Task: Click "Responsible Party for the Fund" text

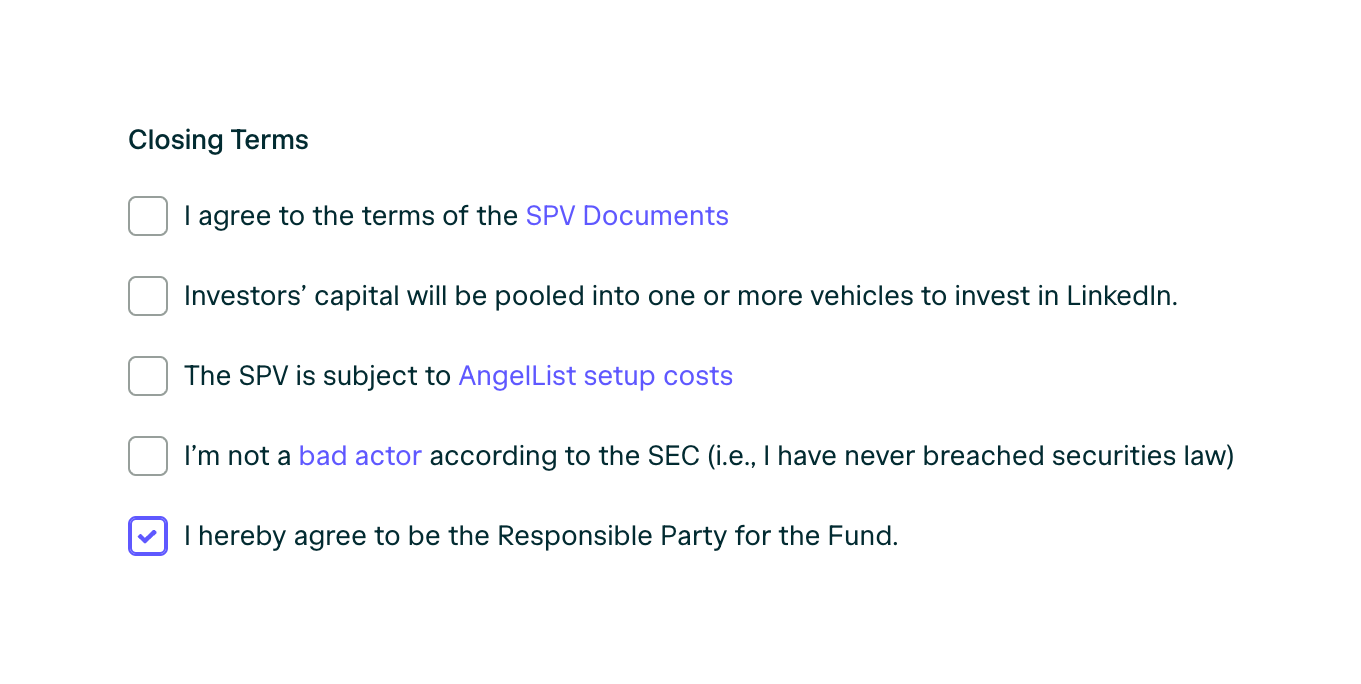Action: [x=697, y=536]
